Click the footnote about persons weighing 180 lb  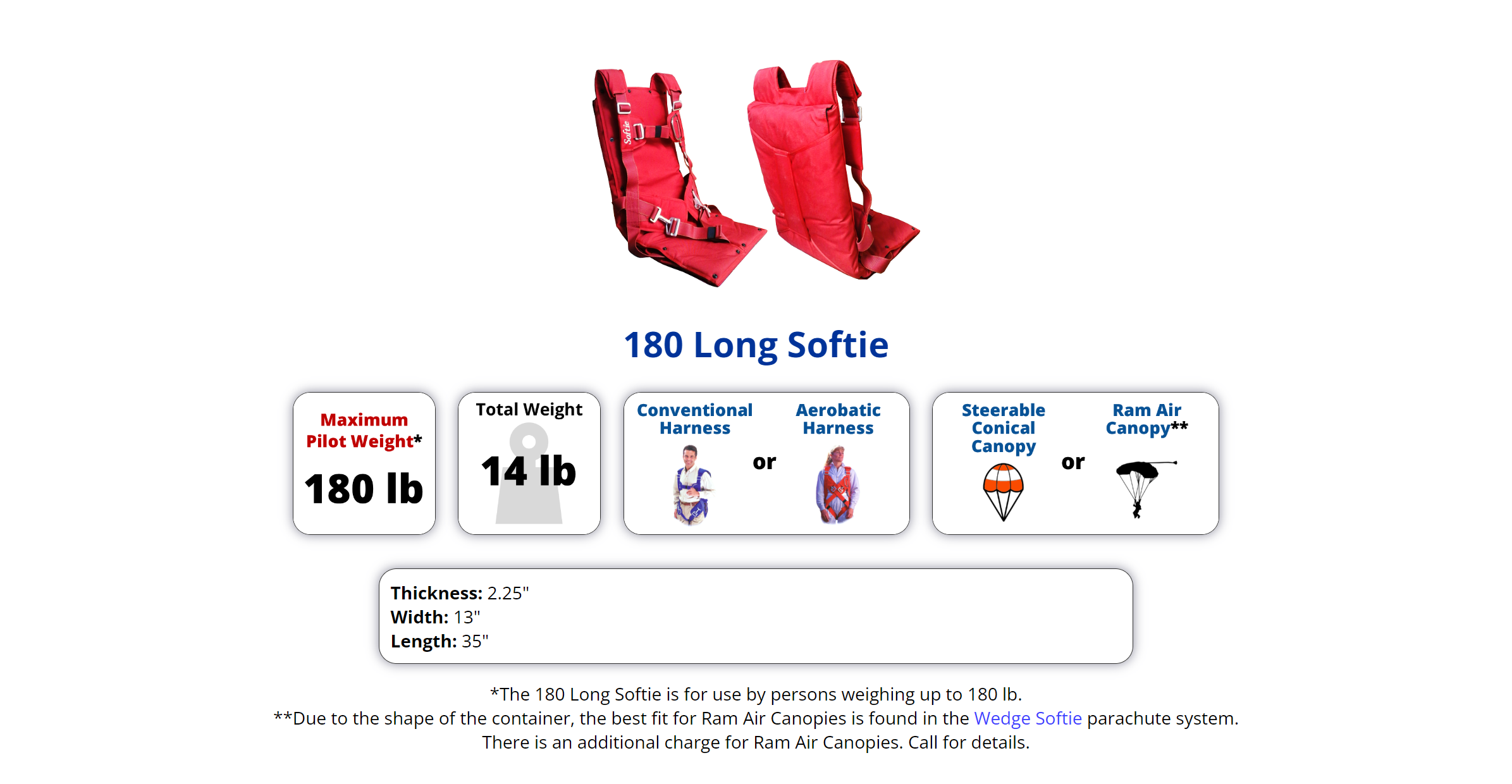(x=756, y=694)
